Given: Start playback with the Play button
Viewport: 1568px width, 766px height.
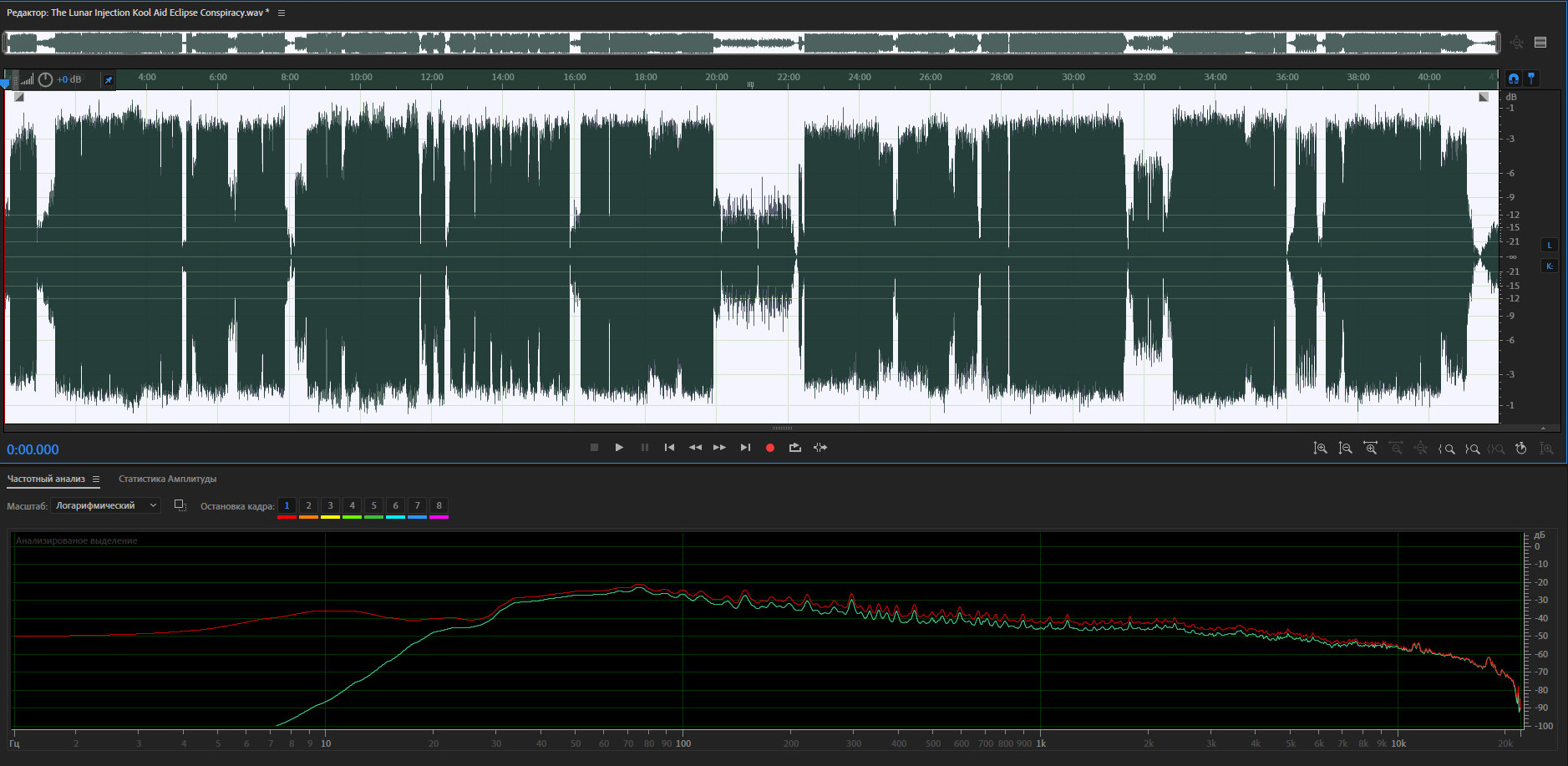Looking at the screenshot, I should pos(619,448).
